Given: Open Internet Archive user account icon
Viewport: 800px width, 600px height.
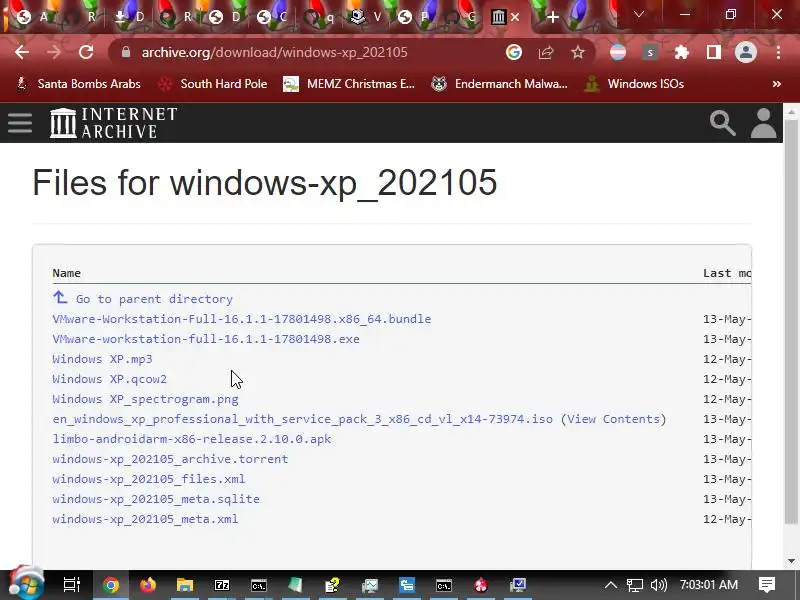Looking at the screenshot, I should [763, 123].
